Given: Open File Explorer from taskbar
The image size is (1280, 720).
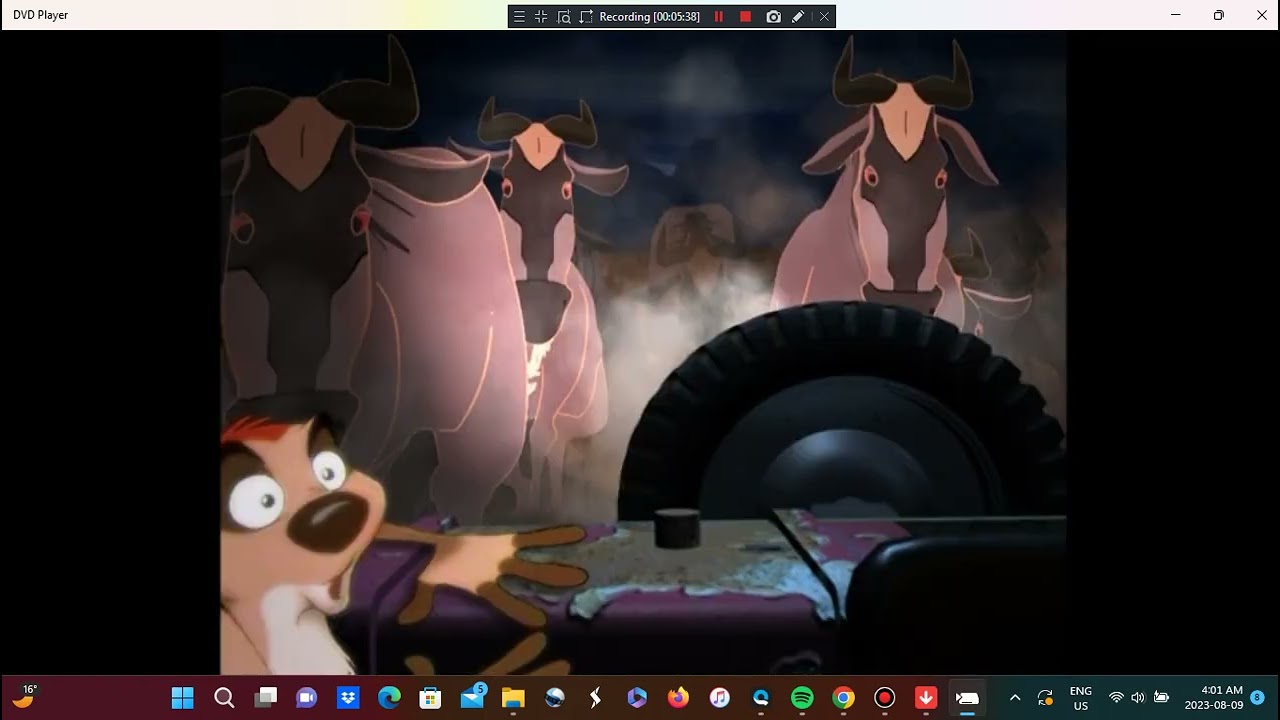Looking at the screenshot, I should [x=513, y=698].
